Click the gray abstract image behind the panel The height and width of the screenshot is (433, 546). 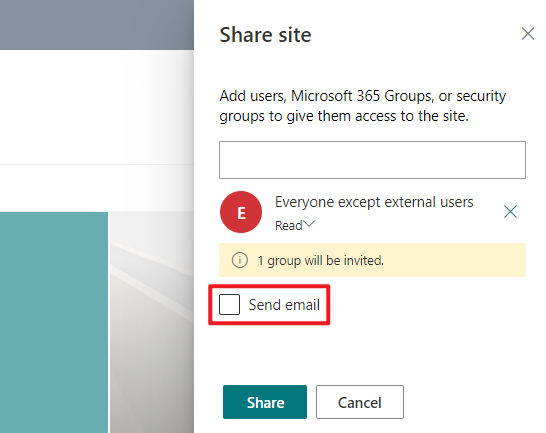click(152, 322)
